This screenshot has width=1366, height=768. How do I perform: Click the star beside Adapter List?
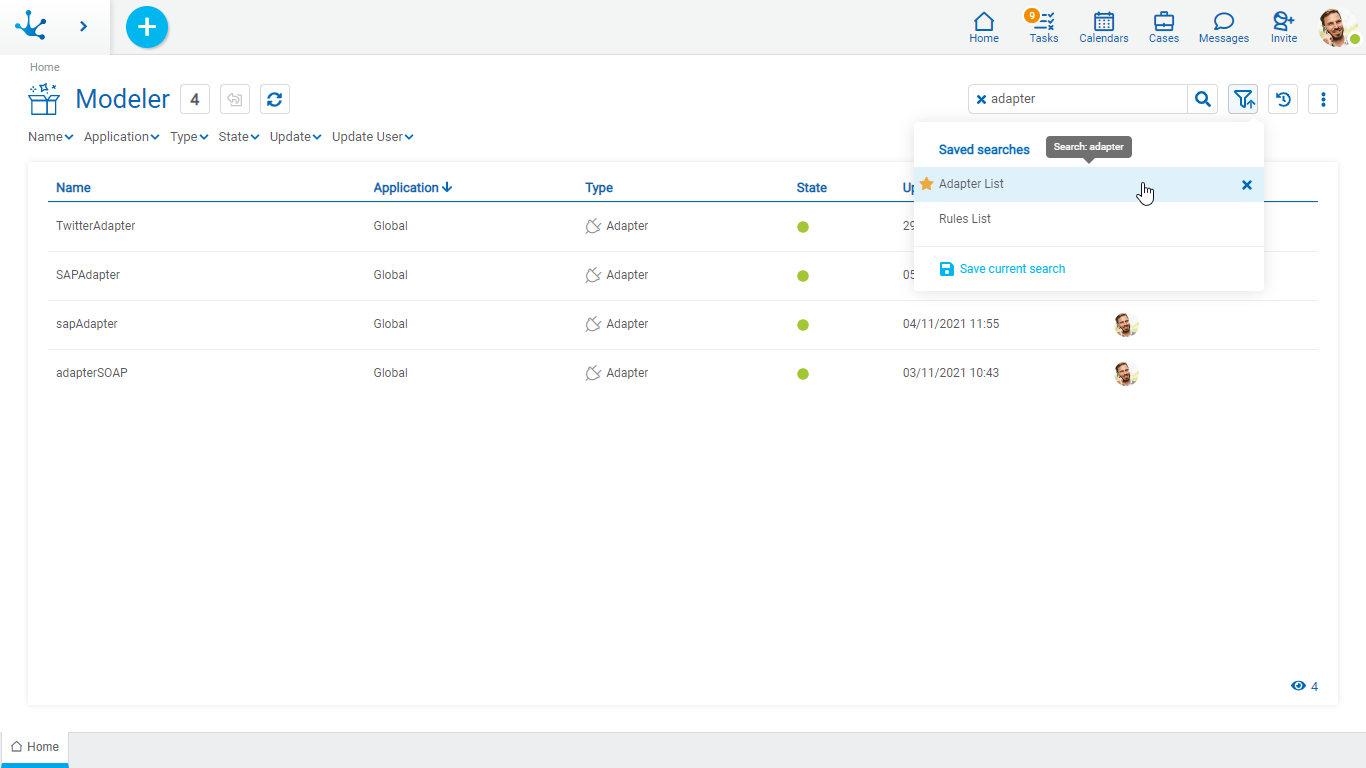click(x=926, y=184)
